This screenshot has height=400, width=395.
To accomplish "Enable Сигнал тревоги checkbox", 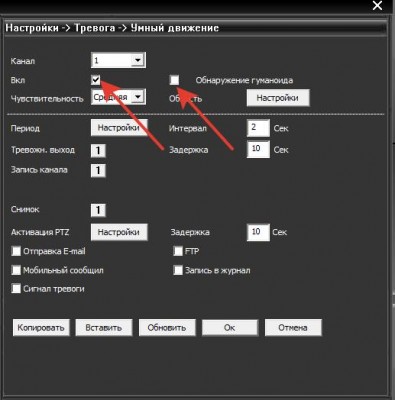I will [16, 288].
